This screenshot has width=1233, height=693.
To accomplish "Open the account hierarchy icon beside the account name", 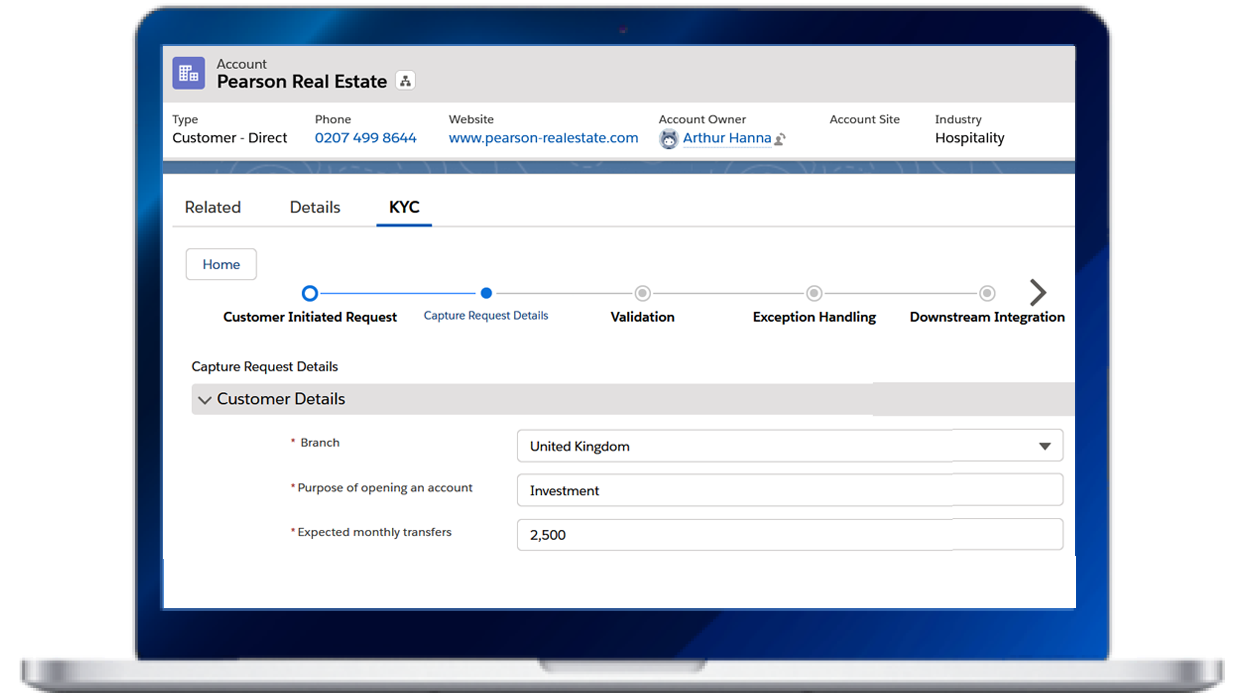I will [405, 80].
